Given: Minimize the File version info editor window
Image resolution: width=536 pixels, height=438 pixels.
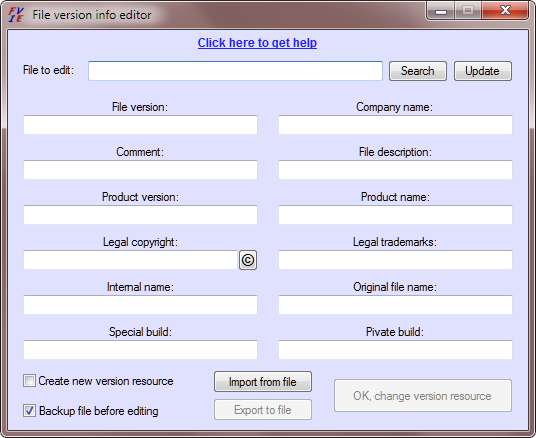Looking at the screenshot, I should pos(441,11).
